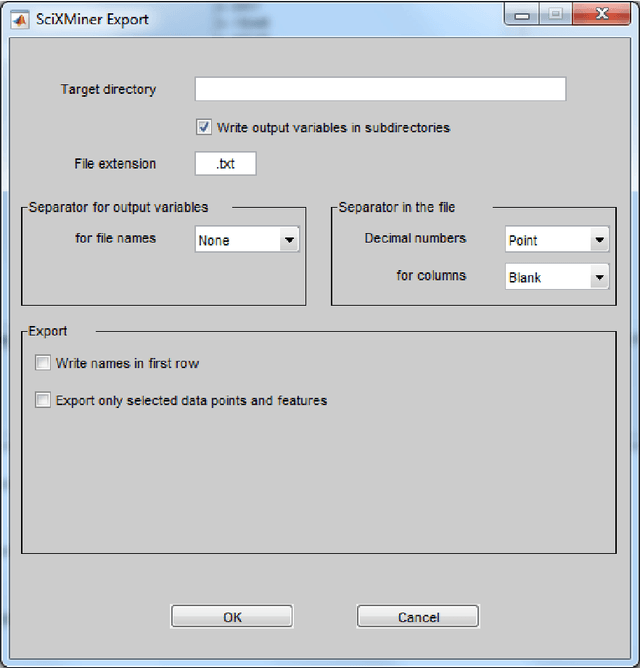This screenshot has width=640, height=668.
Task: Click the Target directory label
Action: 108,89
